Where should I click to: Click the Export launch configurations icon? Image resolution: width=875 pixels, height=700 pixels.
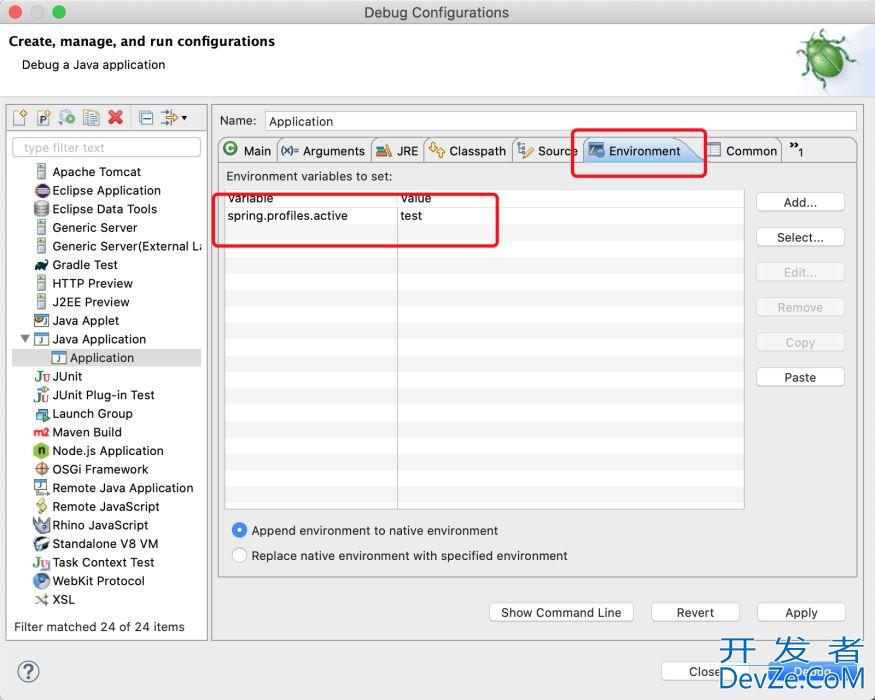pyautogui.click(x=67, y=118)
